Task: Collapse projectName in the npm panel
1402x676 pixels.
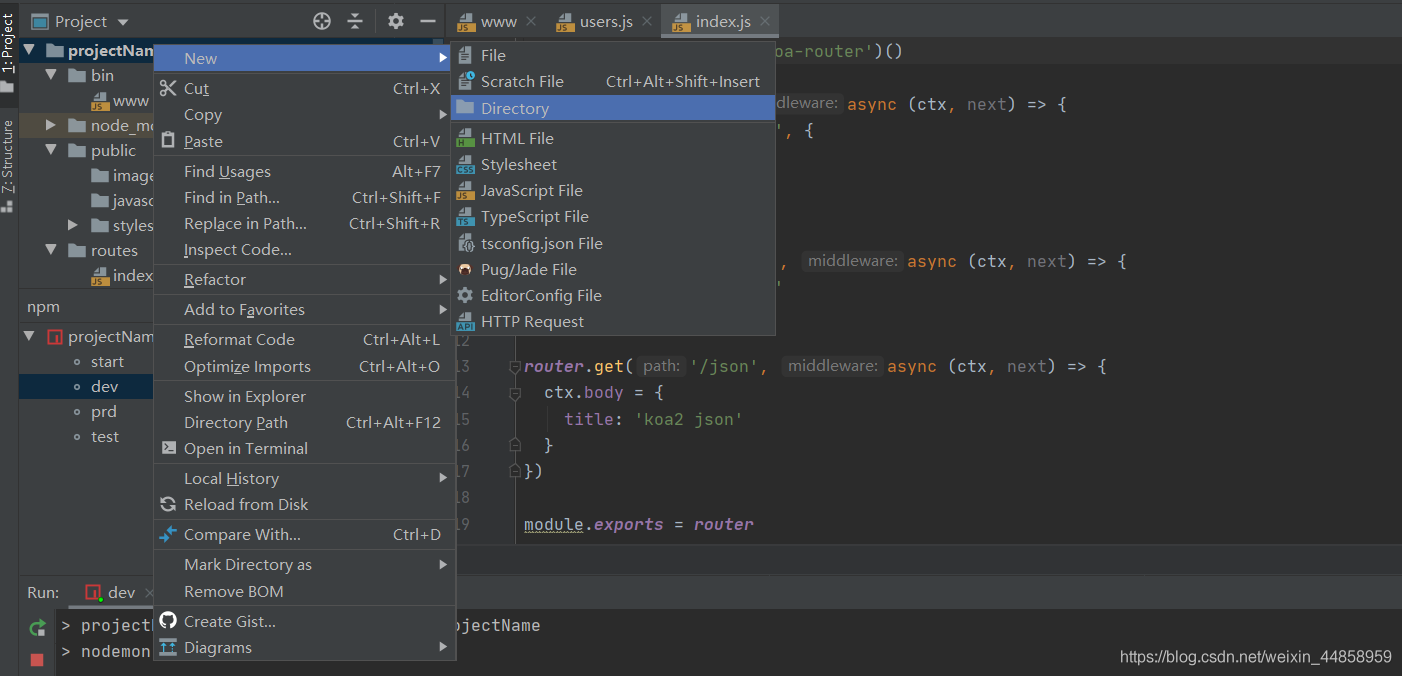Action: [28, 336]
